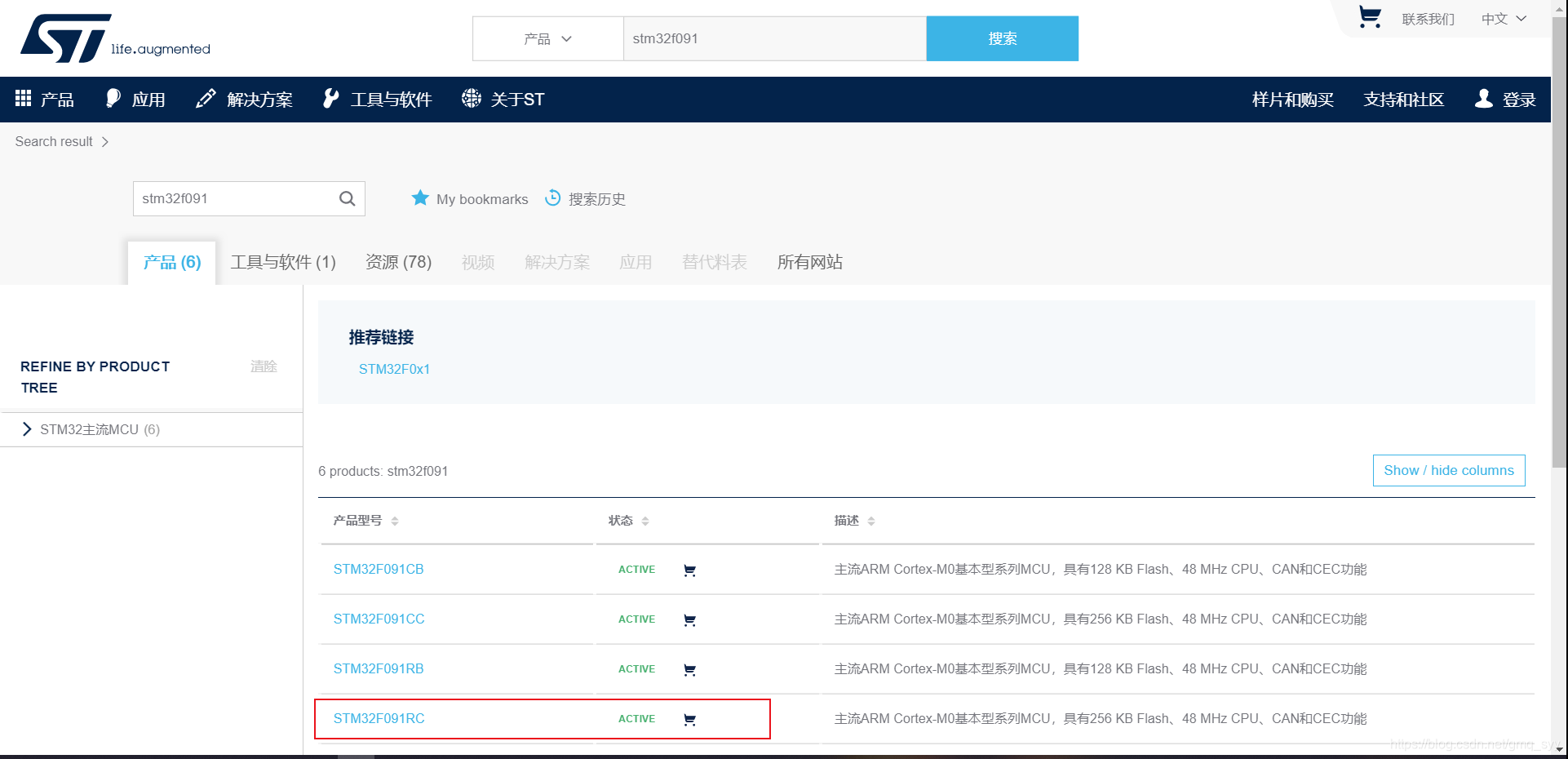
Task: Add STM32F091CB to cart via cart icon
Action: (689, 570)
